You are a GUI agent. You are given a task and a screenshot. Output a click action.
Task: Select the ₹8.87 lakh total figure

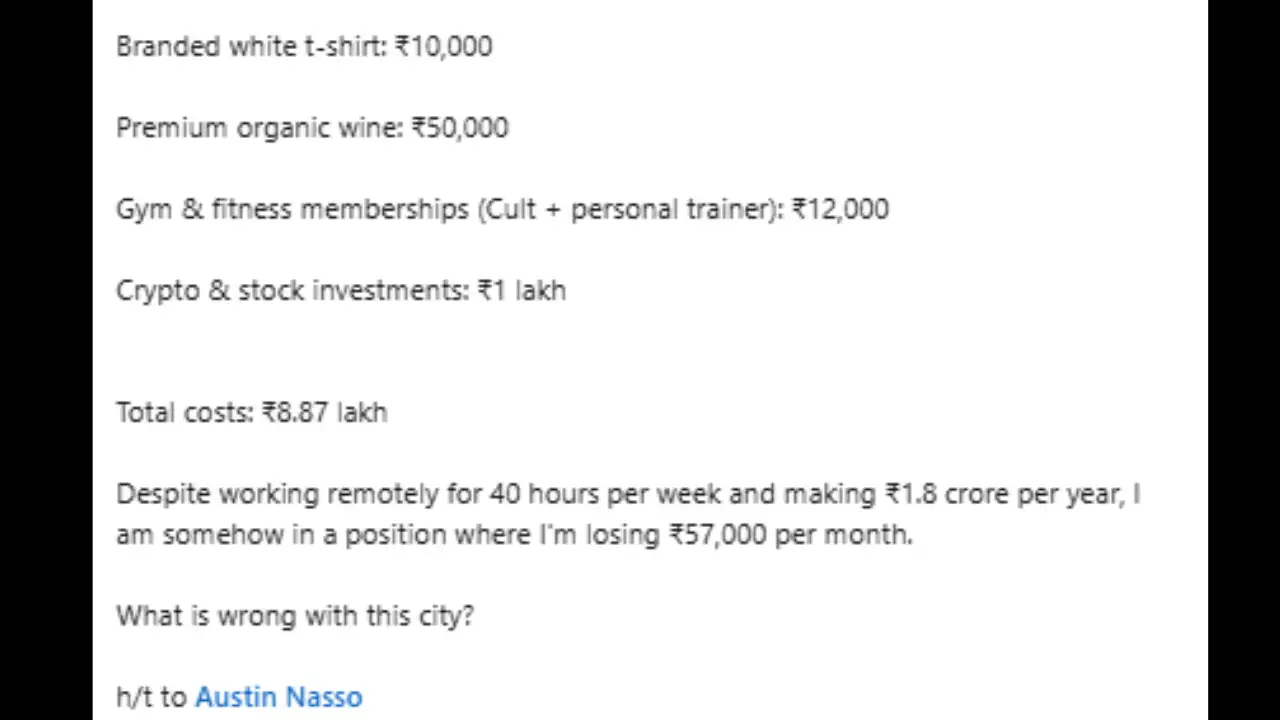point(325,412)
